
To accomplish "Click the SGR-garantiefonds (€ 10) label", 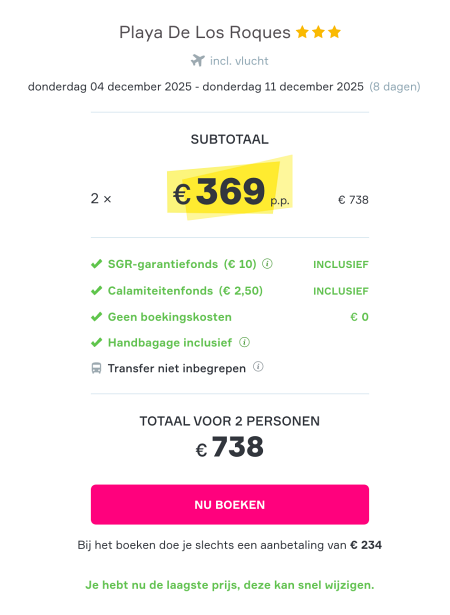I will (x=182, y=264).
